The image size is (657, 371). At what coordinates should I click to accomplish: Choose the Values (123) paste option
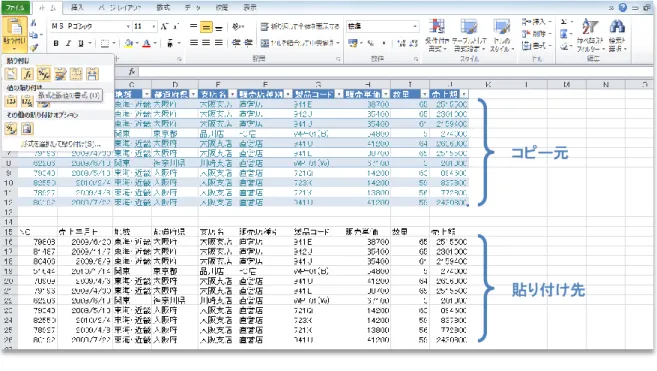point(11,101)
